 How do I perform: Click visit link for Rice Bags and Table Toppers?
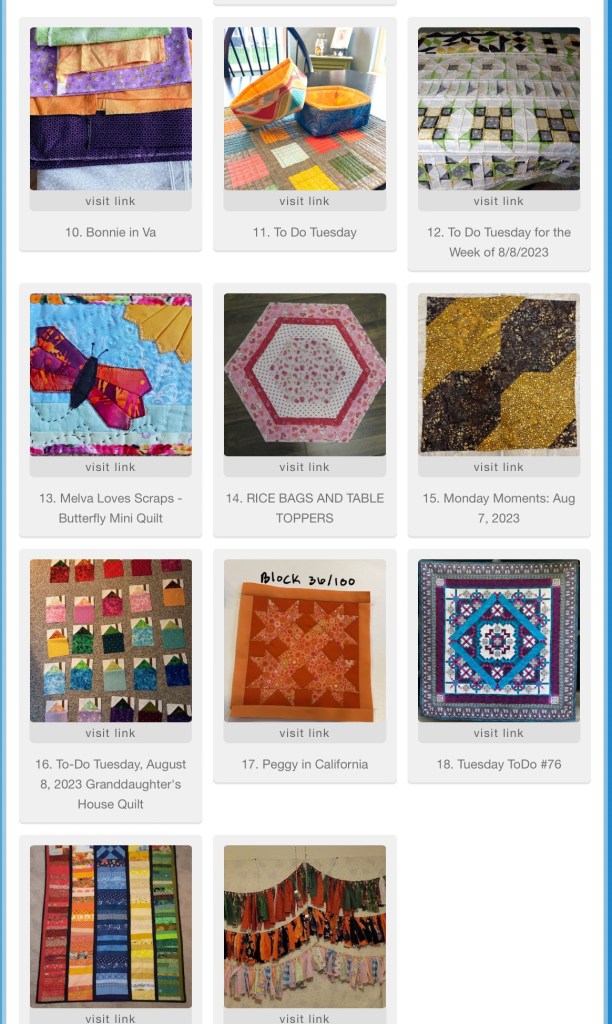(304, 467)
